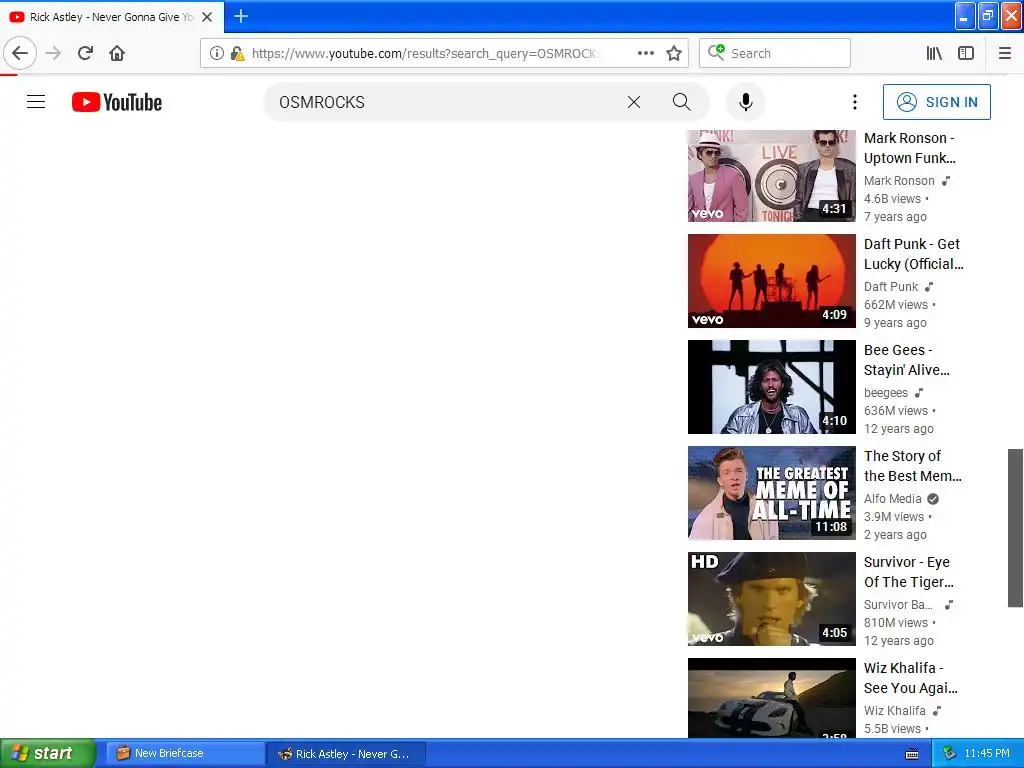
Task: Open the Alfo Media channel name
Action: pyautogui.click(x=893, y=499)
